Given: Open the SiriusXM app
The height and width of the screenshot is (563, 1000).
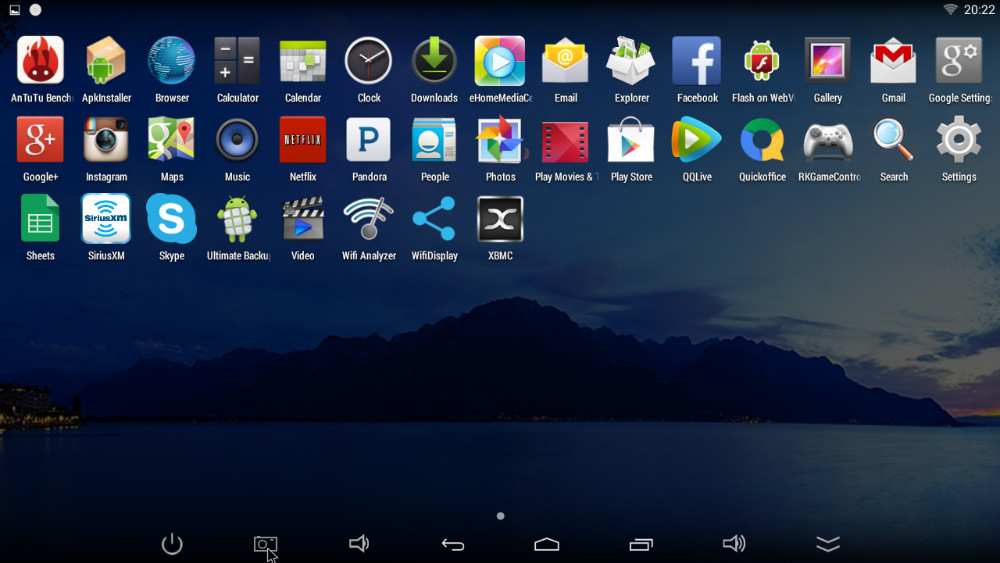Looking at the screenshot, I should click(x=106, y=219).
